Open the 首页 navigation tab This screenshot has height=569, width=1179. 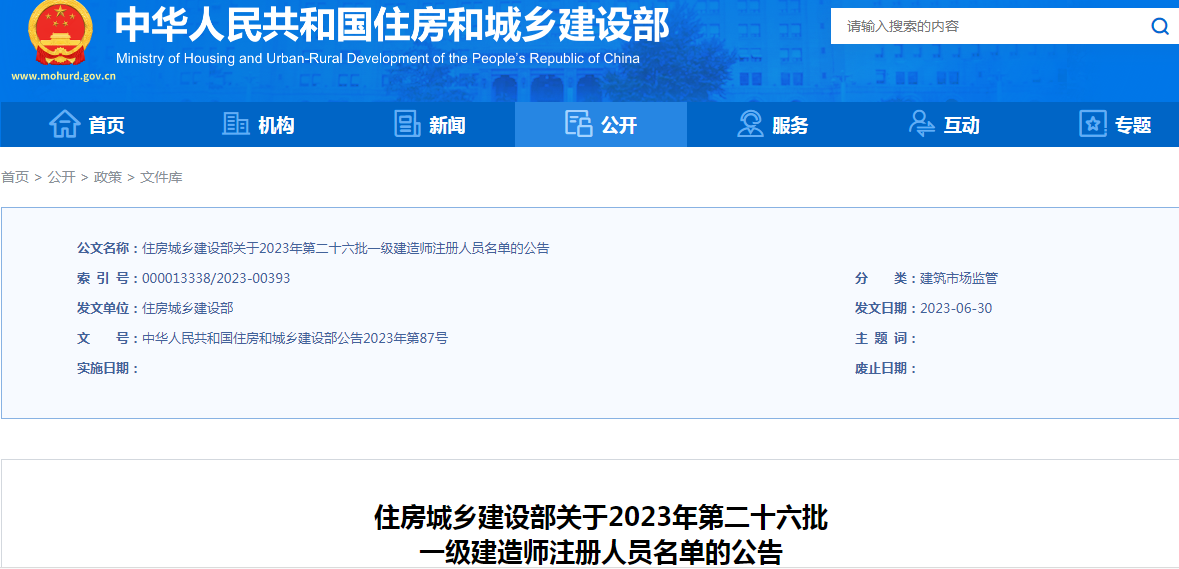[x=86, y=125]
